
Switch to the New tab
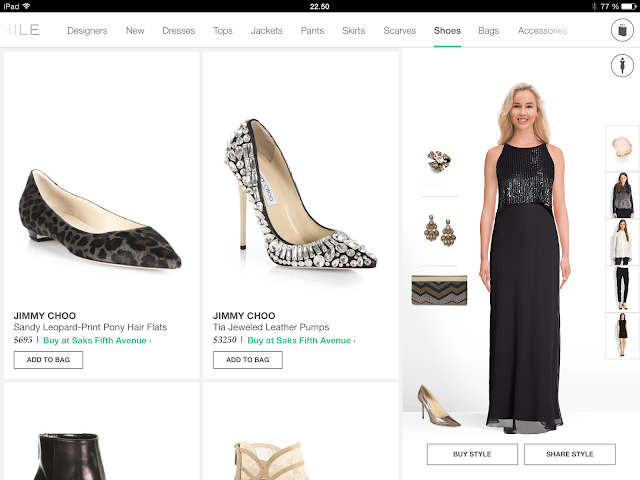(x=135, y=31)
